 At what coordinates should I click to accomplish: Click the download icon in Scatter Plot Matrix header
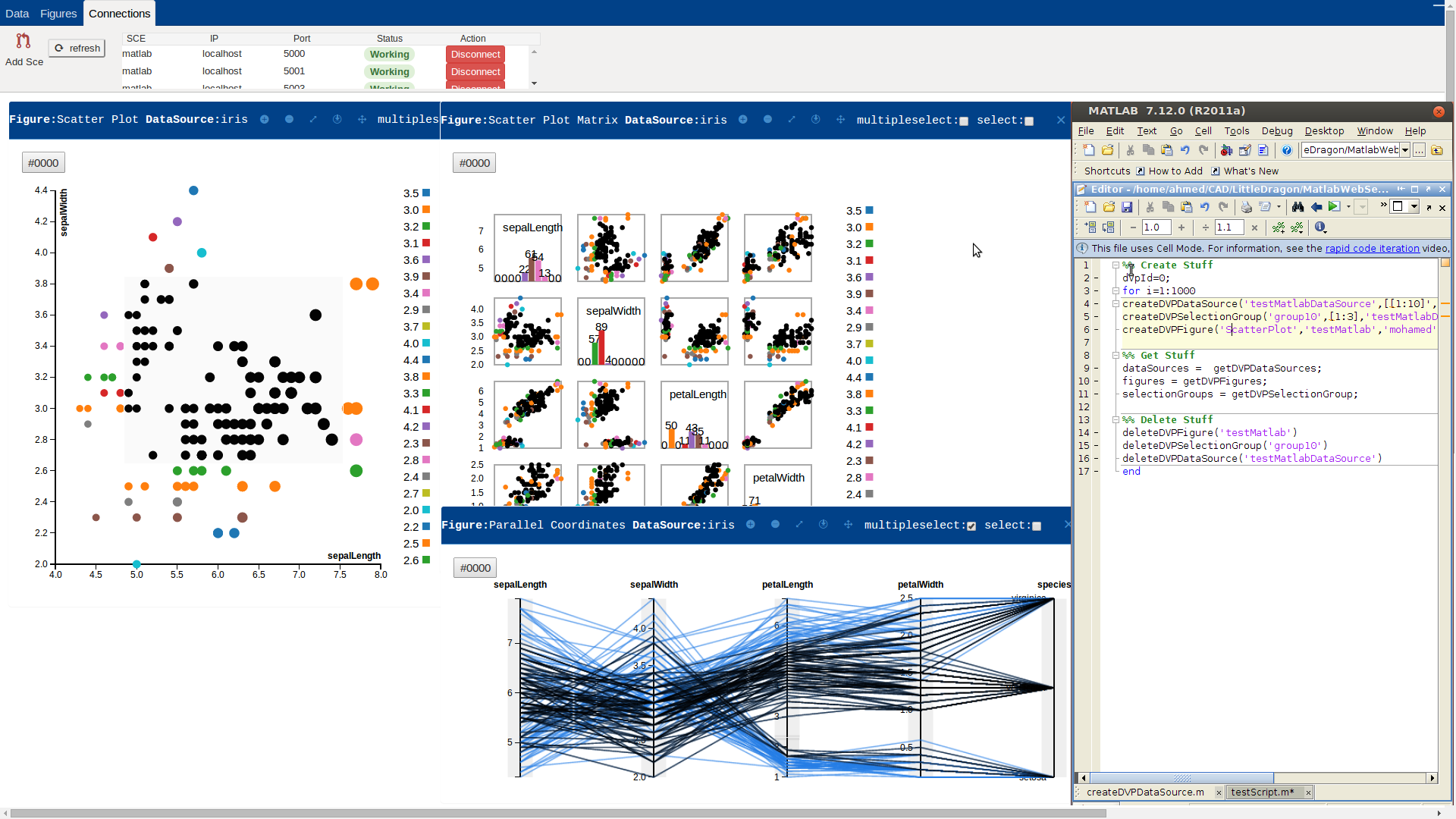coord(816,120)
